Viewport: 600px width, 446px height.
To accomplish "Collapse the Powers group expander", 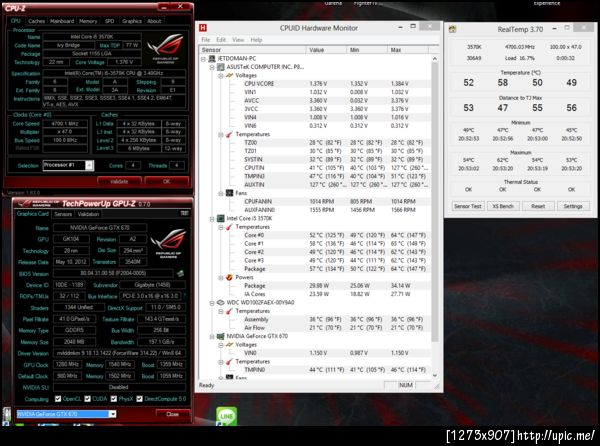I will tap(221, 278).
